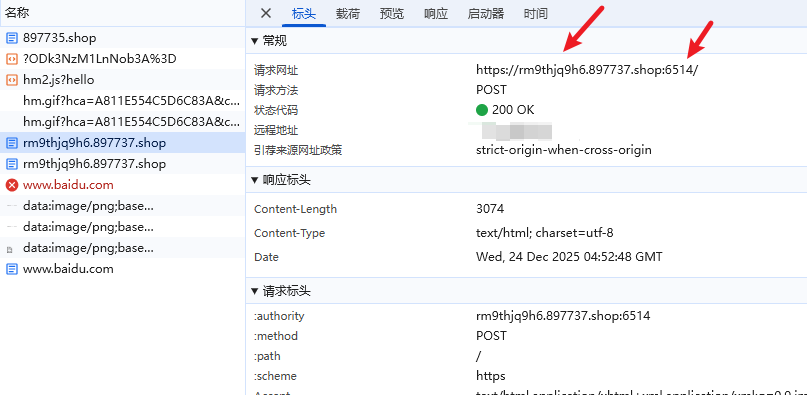Click the 请求方法 label

(276, 90)
